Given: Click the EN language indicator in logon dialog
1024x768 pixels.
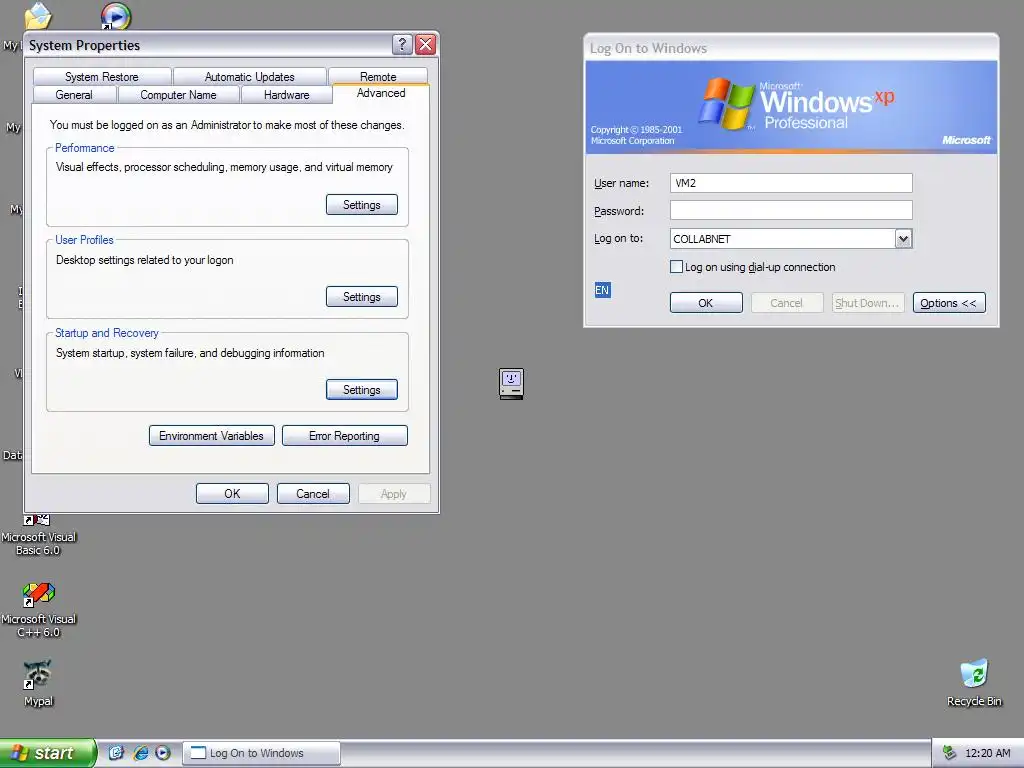Looking at the screenshot, I should pos(602,290).
